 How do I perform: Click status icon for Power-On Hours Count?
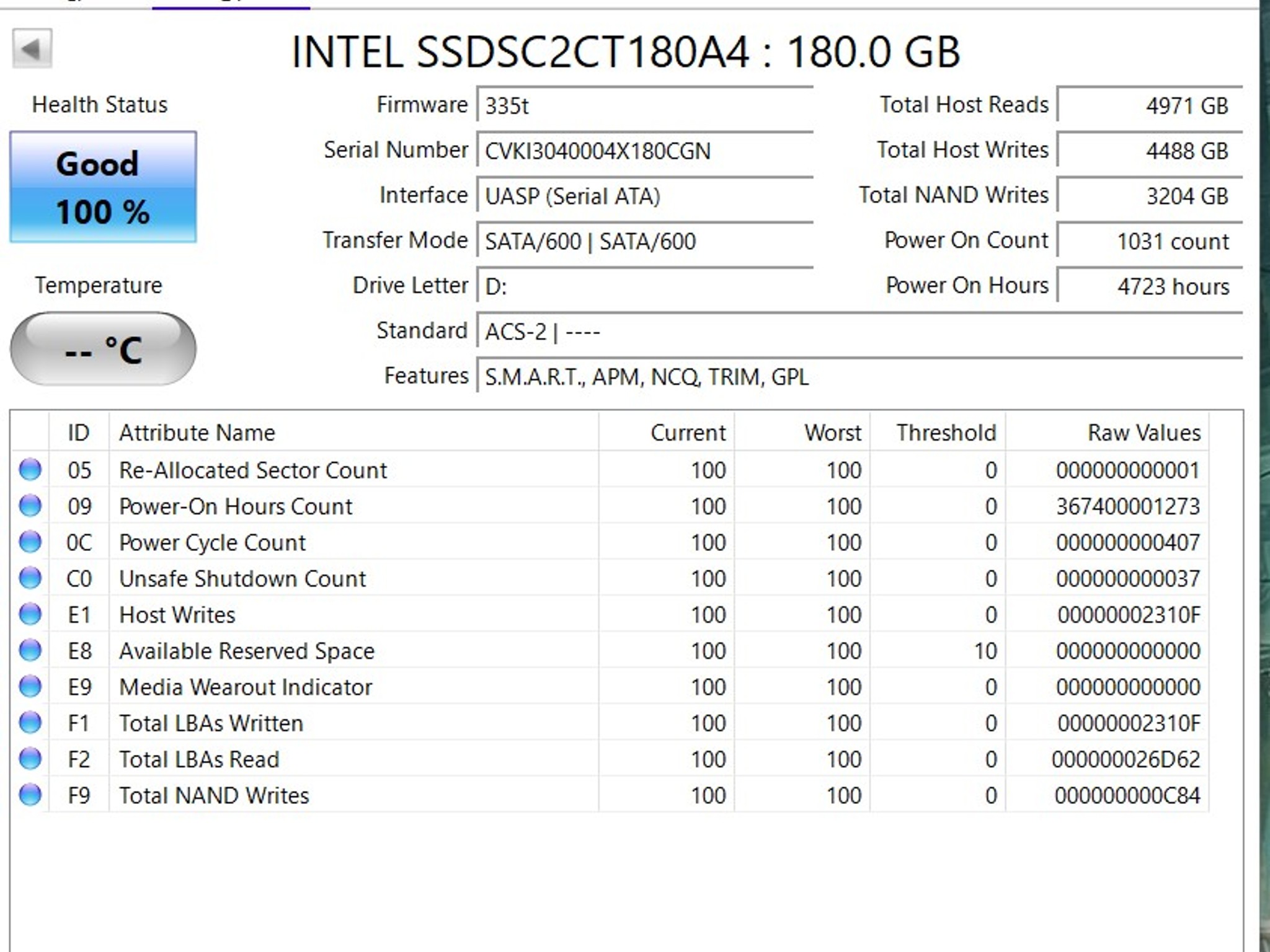(30, 506)
